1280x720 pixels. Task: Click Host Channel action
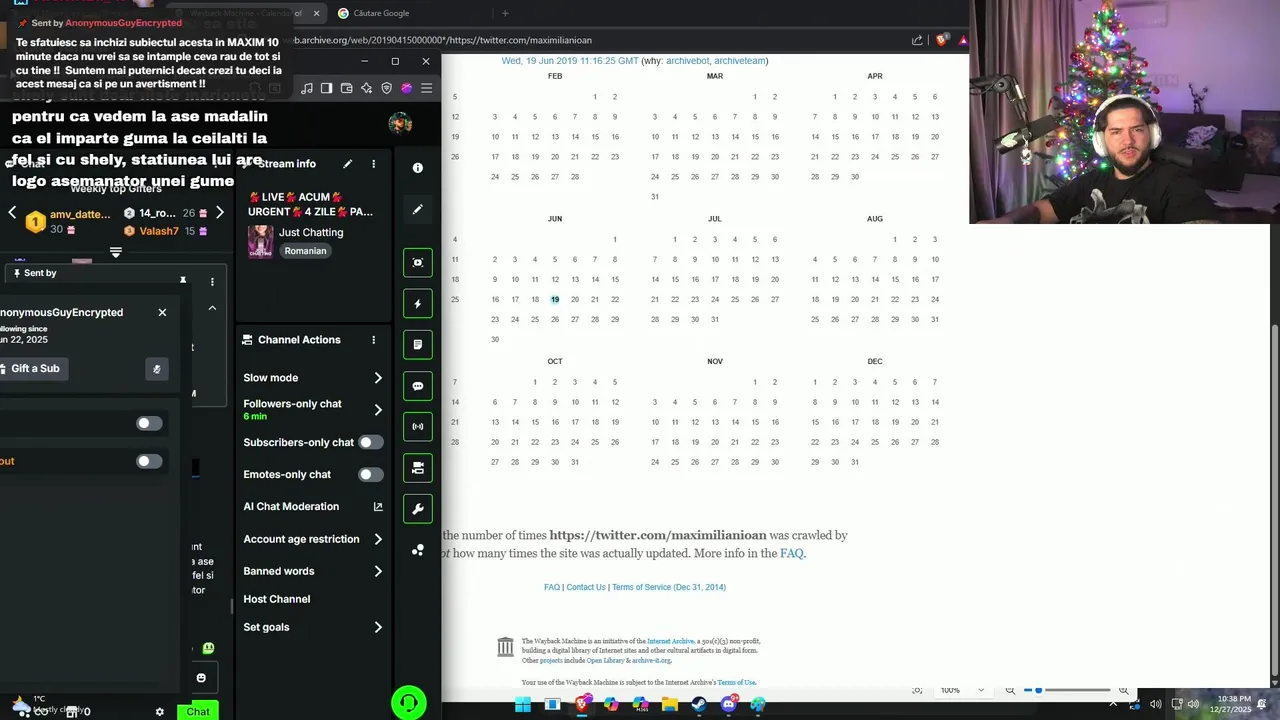pos(277,599)
